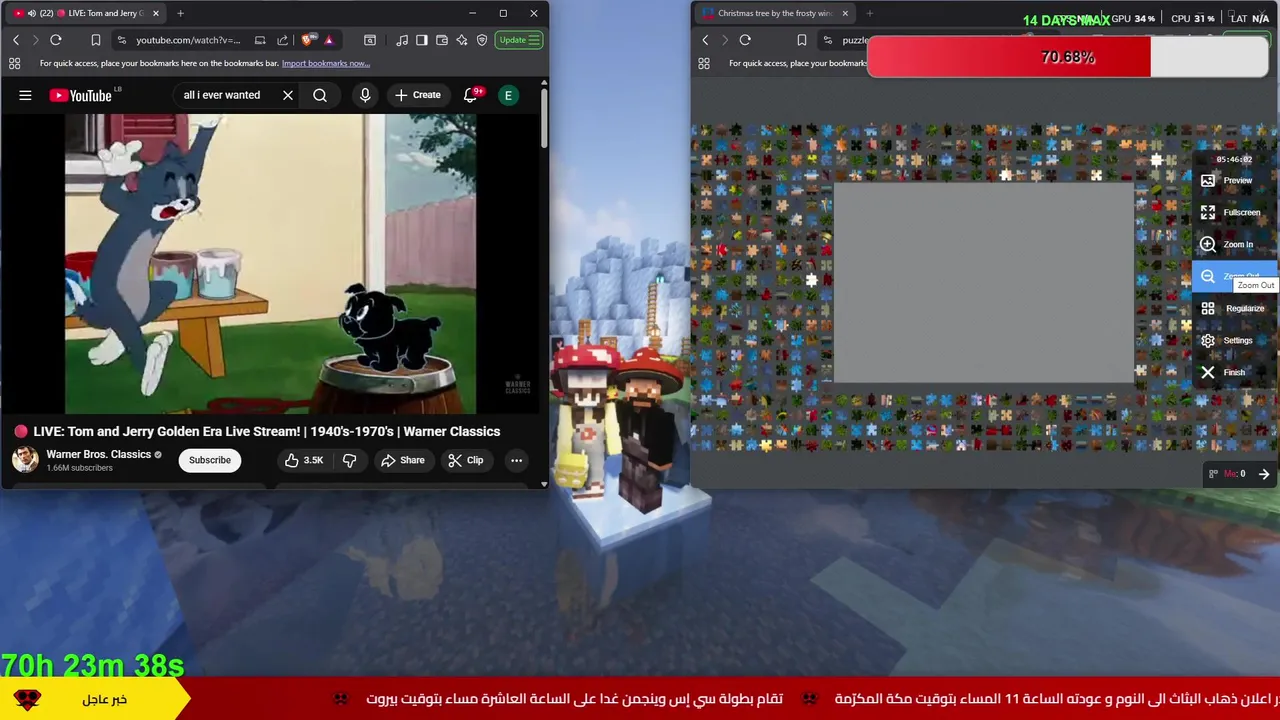The width and height of the screenshot is (1280, 720).
Task: Bookmark the puzzle page
Action: pyautogui.click(x=801, y=40)
